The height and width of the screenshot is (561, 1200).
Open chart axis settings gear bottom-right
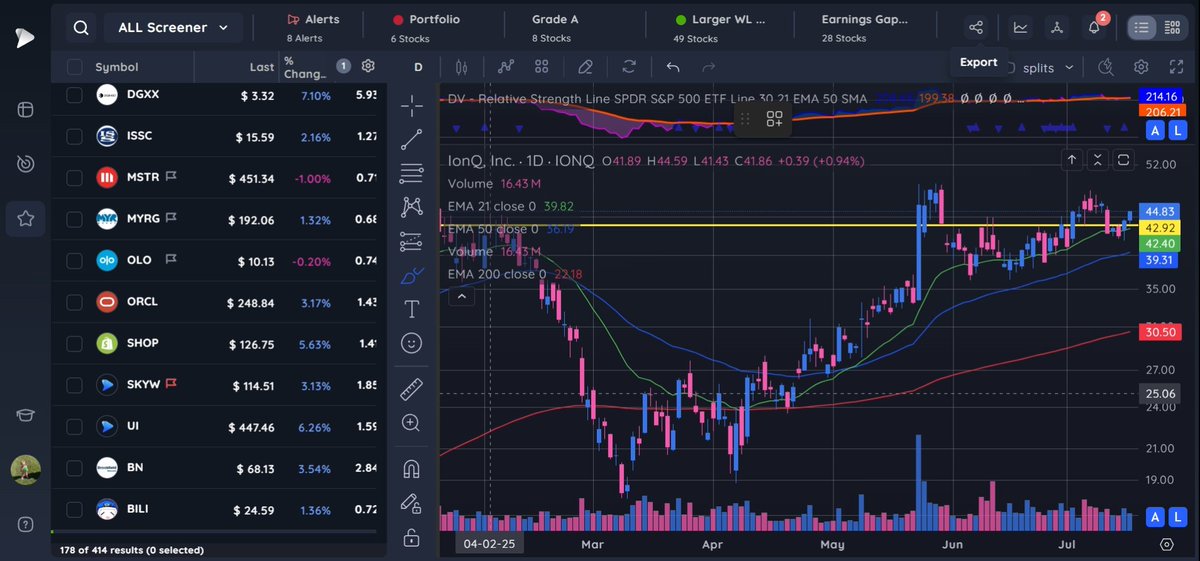(x=1166, y=545)
